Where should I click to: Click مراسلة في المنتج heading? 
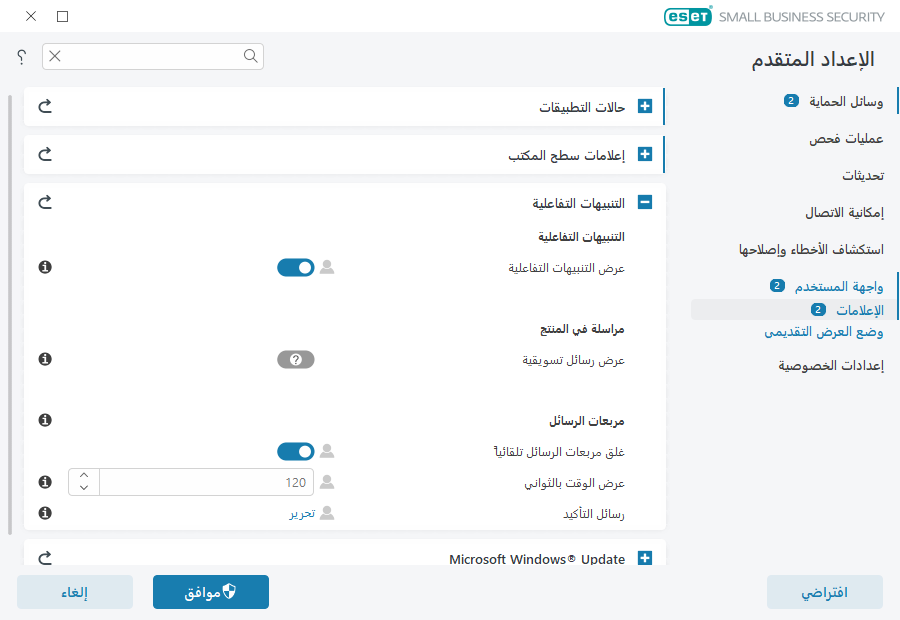pos(581,329)
